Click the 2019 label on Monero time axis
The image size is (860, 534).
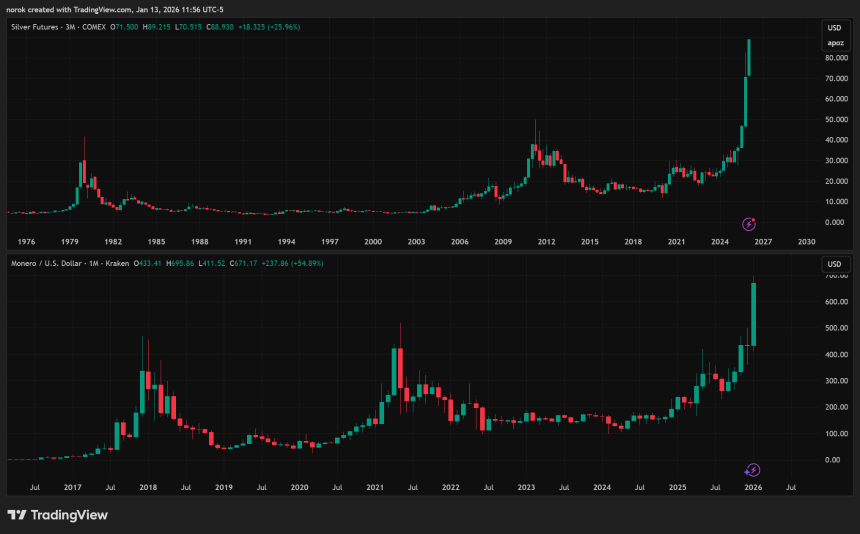(224, 487)
